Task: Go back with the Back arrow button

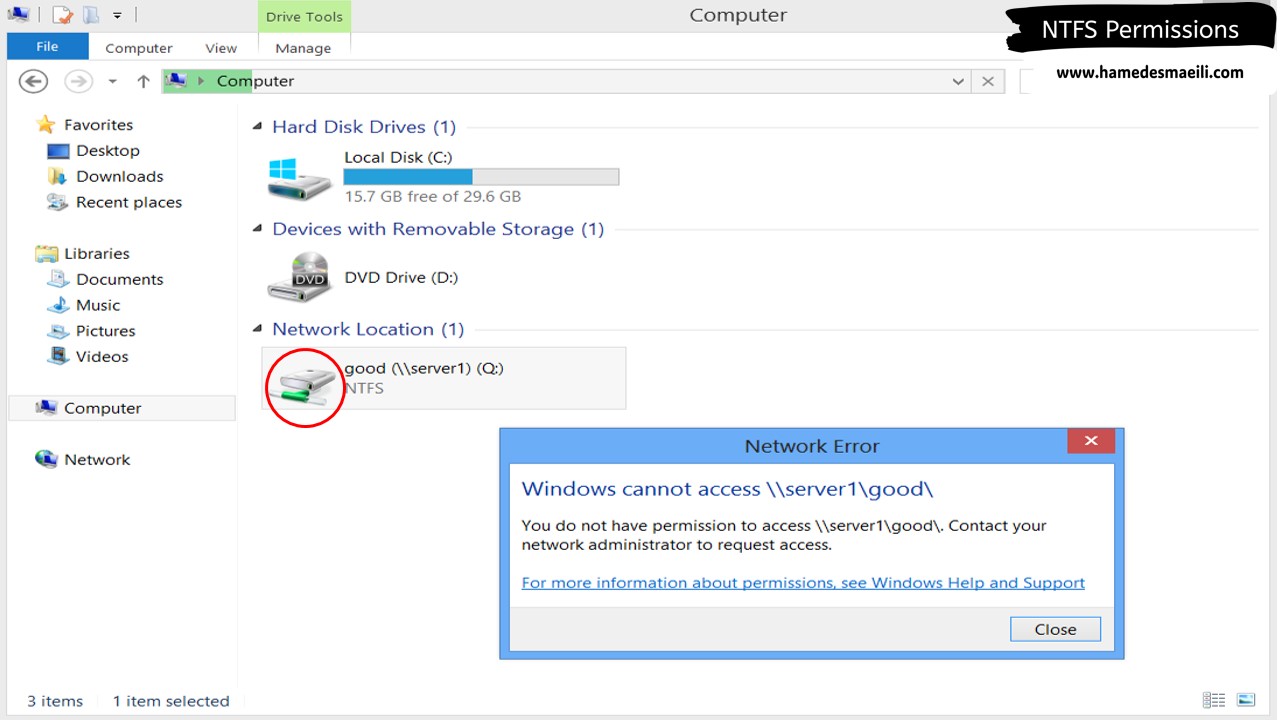Action: pyautogui.click(x=33, y=82)
